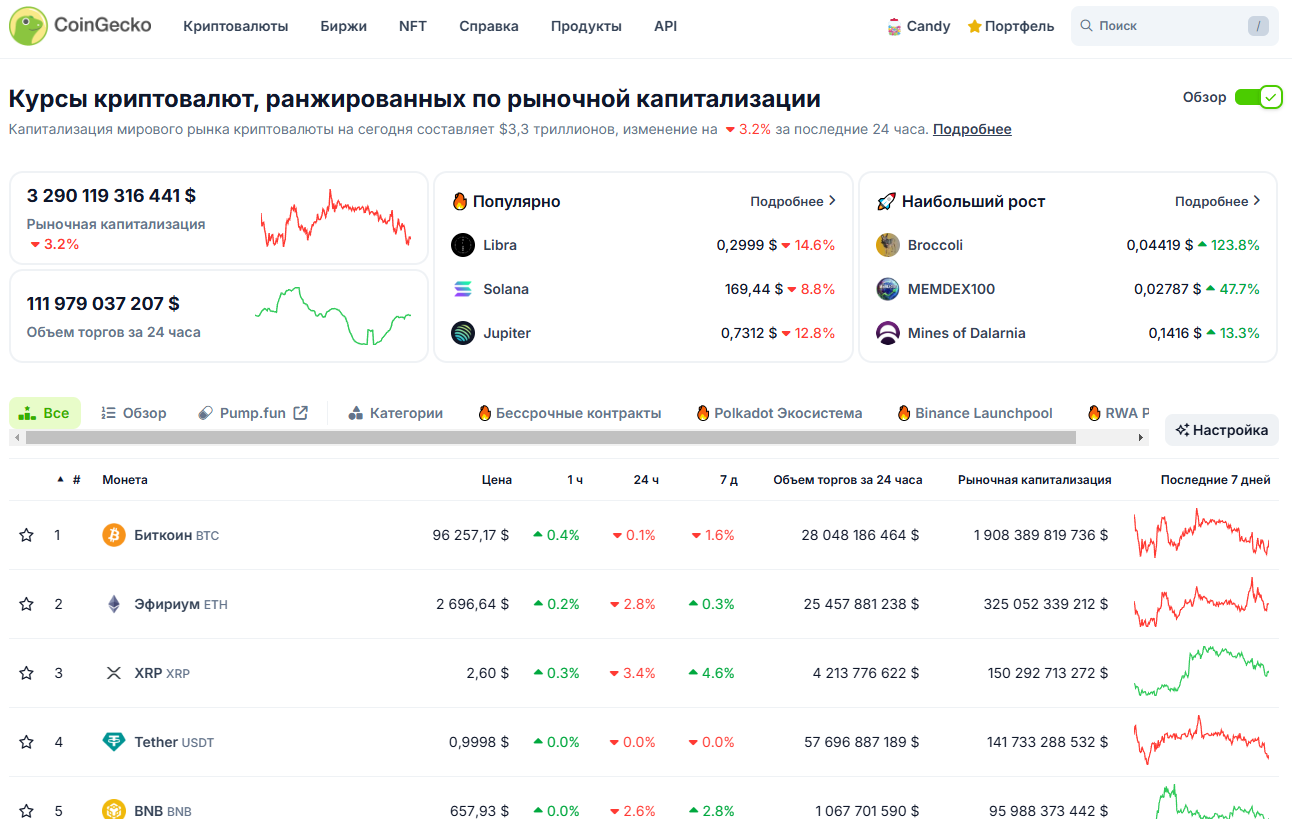The width and height of the screenshot is (1292, 819).
Task: Open the Portfolio star icon
Action: [x=974, y=27]
